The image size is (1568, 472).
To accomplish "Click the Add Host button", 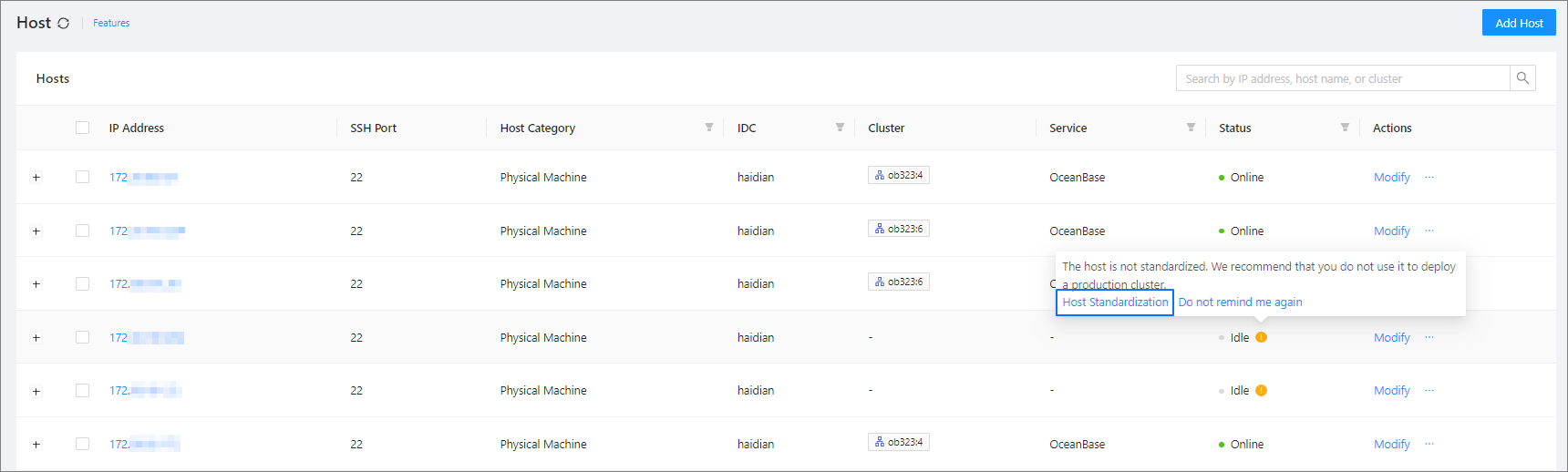I will click(1518, 23).
